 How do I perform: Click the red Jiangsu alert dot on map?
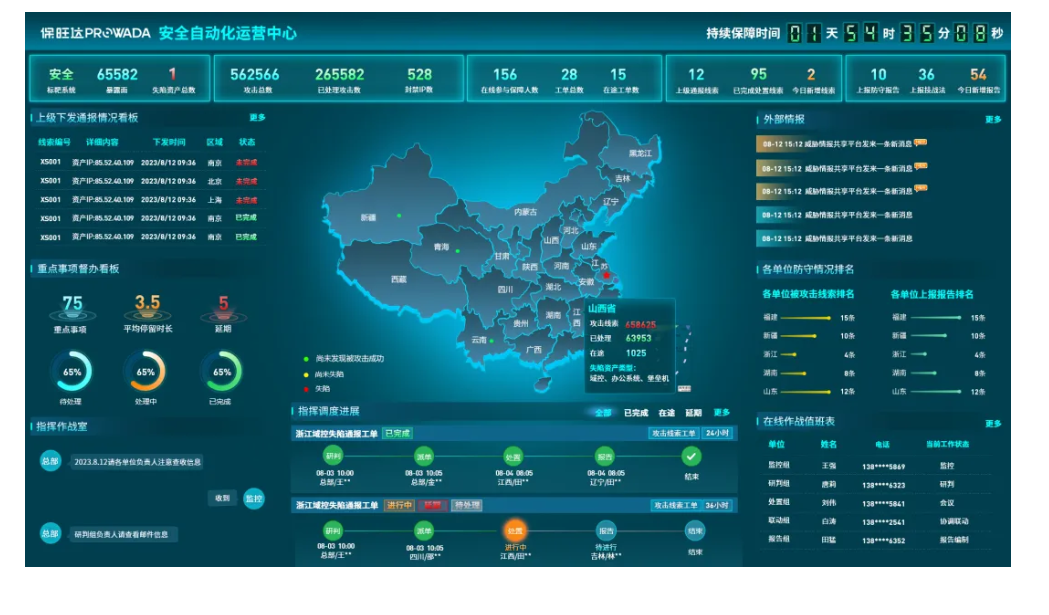click(606, 275)
